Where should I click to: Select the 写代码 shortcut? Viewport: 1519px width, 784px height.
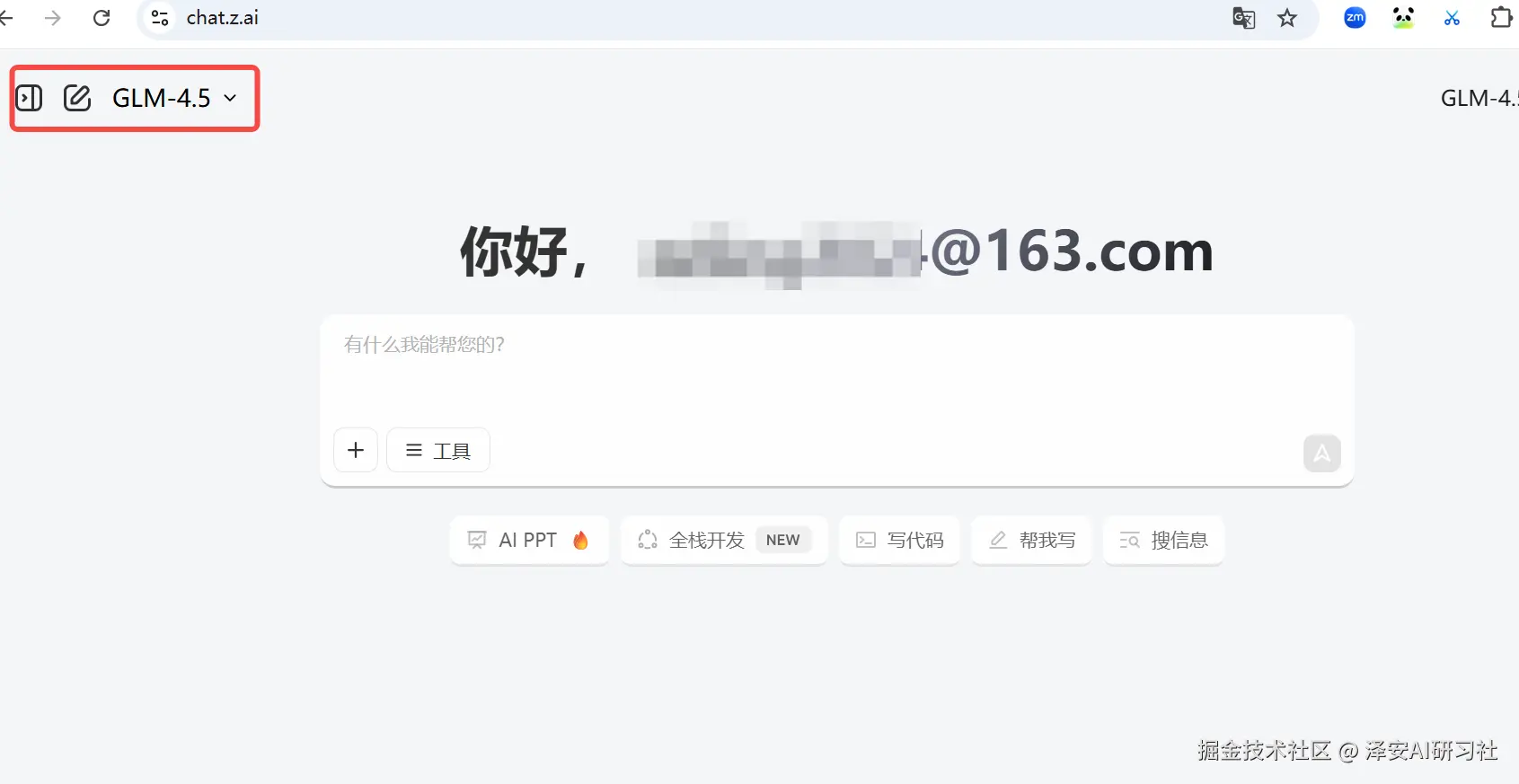(899, 540)
